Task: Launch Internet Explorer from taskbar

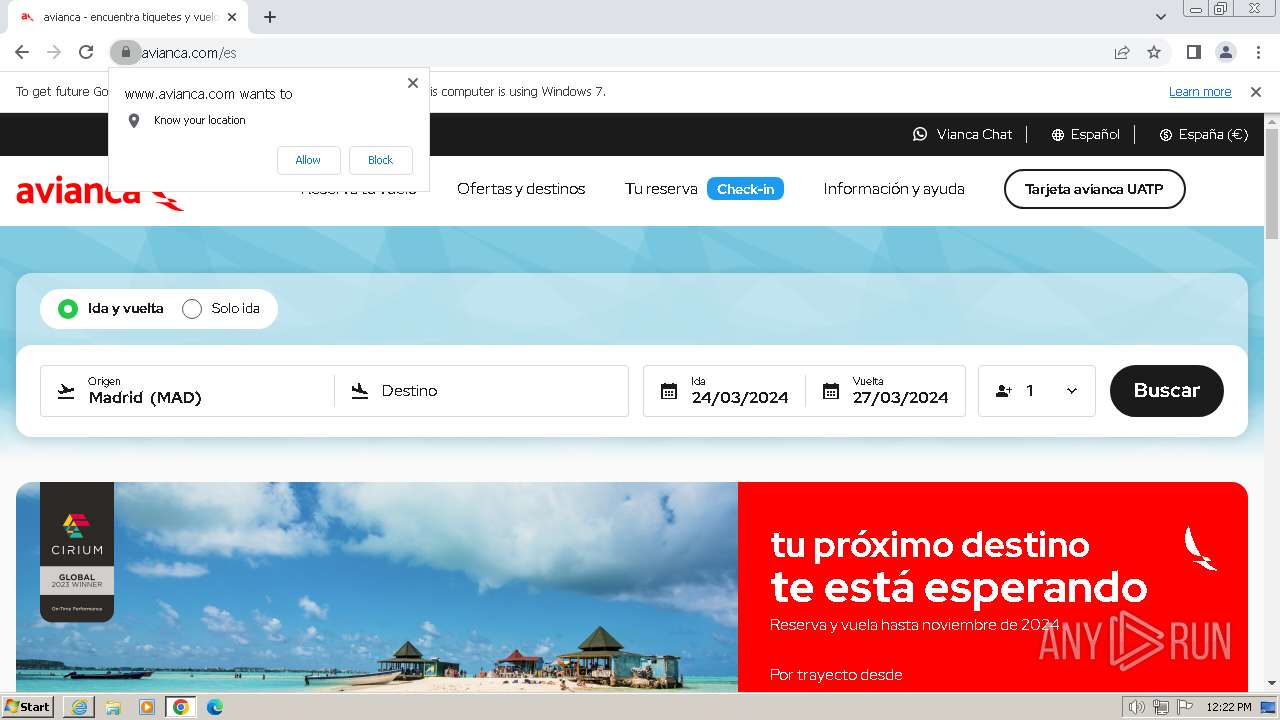Action: pos(79,707)
